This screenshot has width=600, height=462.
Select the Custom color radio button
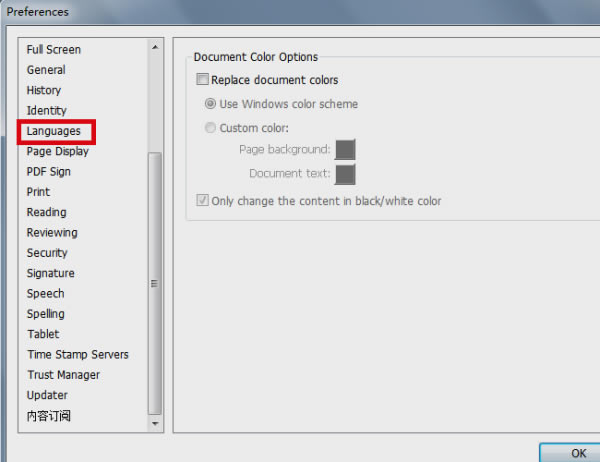tap(210, 127)
